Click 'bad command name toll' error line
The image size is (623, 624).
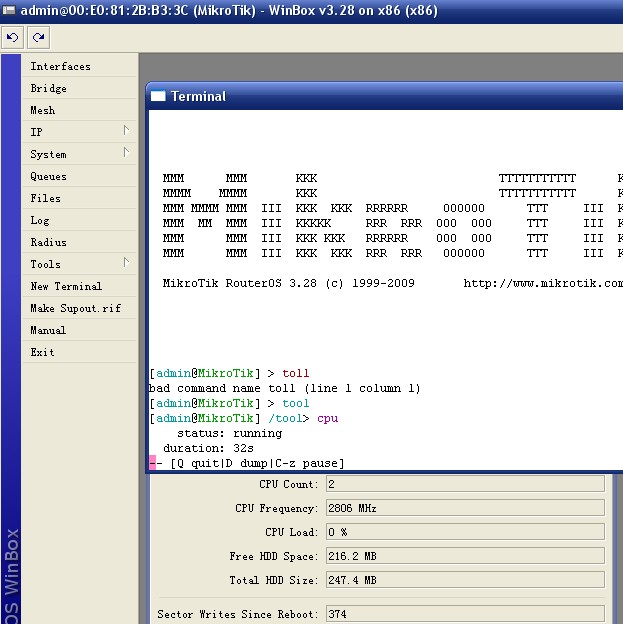coord(284,388)
